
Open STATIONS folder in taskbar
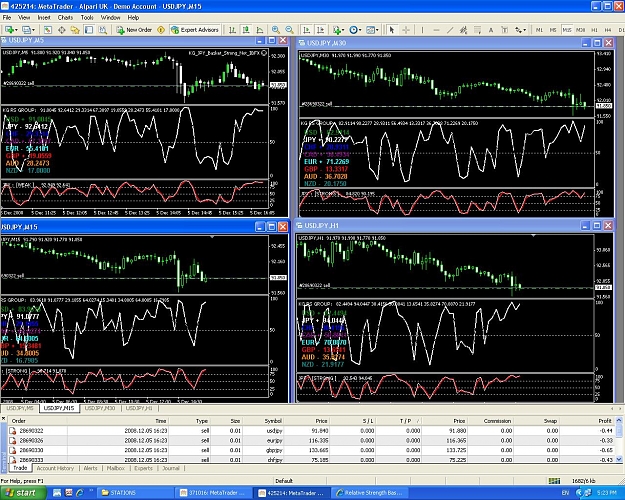click(135, 493)
